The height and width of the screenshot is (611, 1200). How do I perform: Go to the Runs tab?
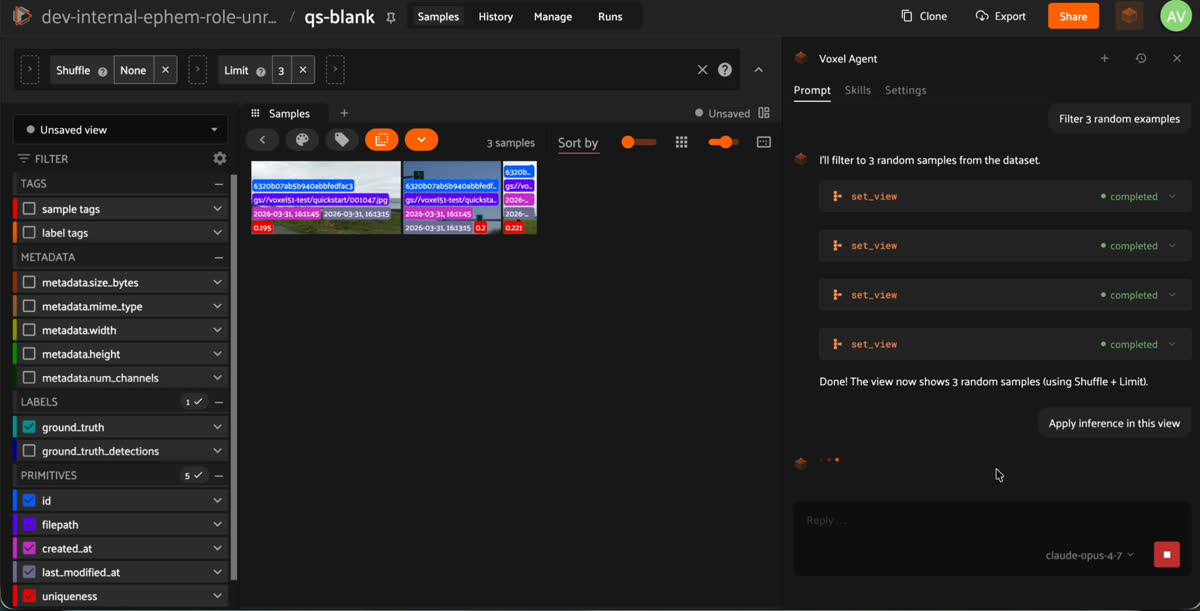coord(610,17)
